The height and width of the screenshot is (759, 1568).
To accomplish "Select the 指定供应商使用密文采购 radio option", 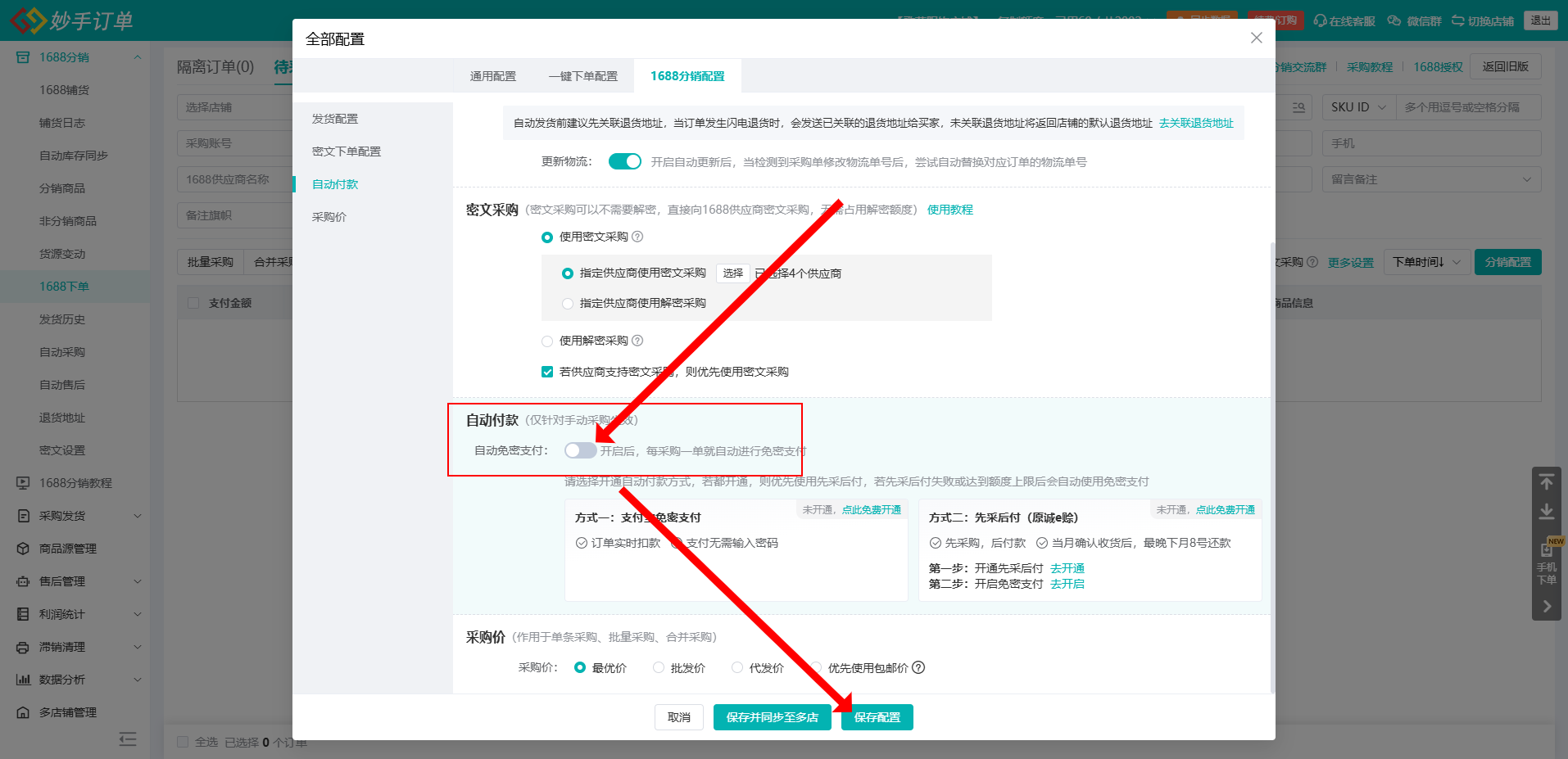I will (x=567, y=273).
